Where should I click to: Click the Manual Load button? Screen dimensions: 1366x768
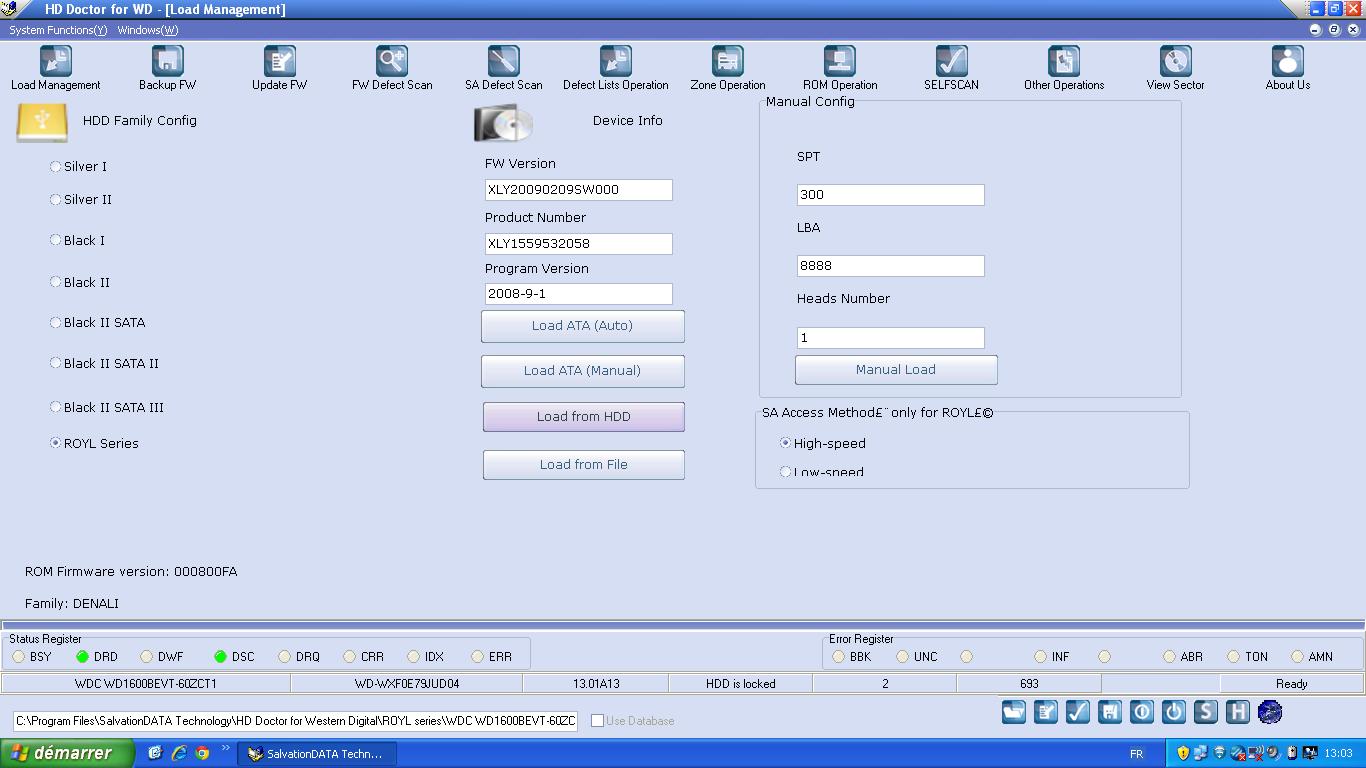[896, 370]
